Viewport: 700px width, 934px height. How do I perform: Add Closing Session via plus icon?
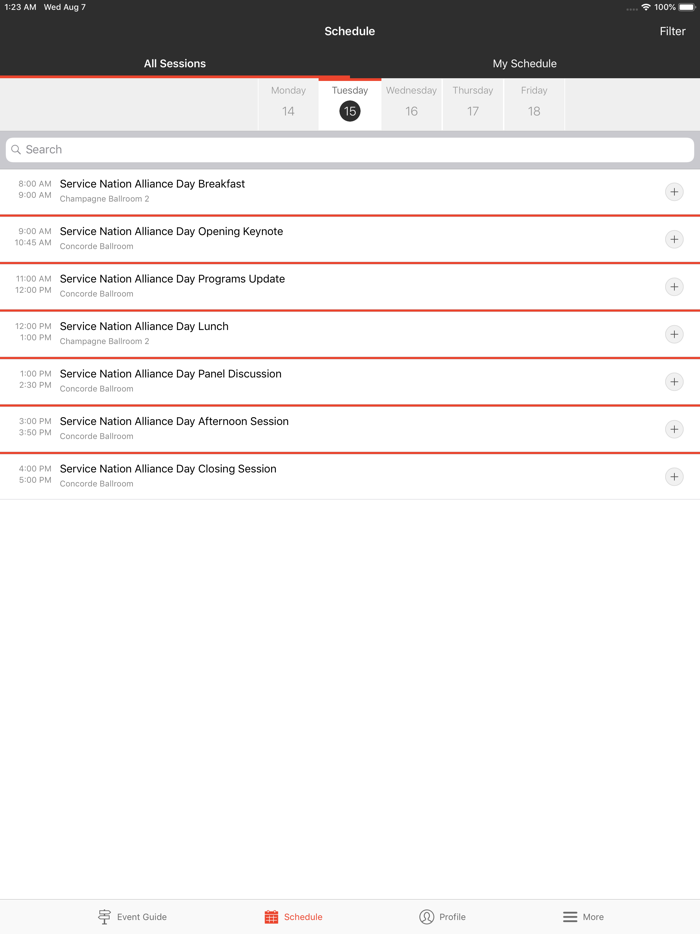pos(674,477)
